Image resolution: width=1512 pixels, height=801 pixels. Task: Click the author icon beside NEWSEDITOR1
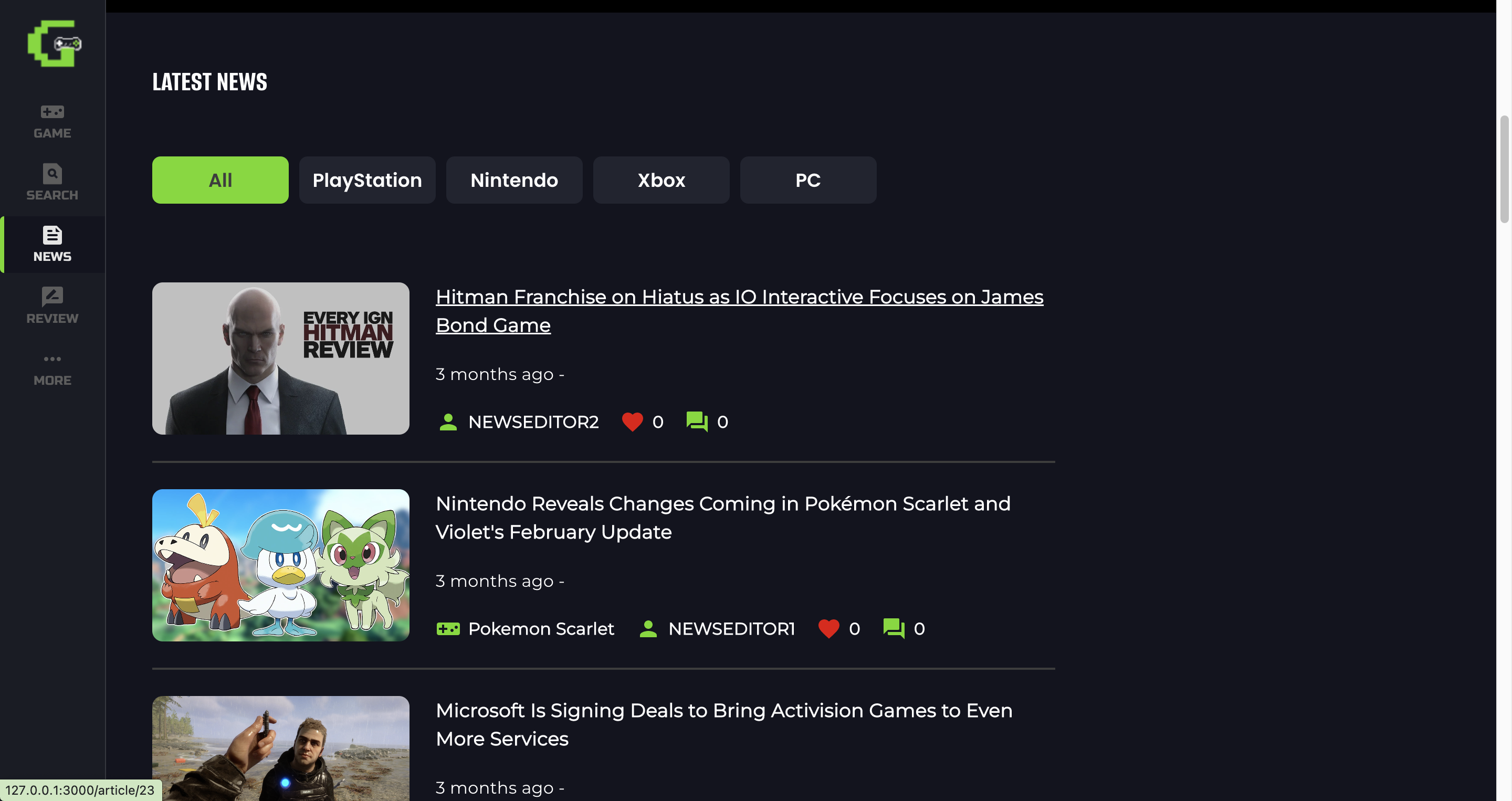648,629
